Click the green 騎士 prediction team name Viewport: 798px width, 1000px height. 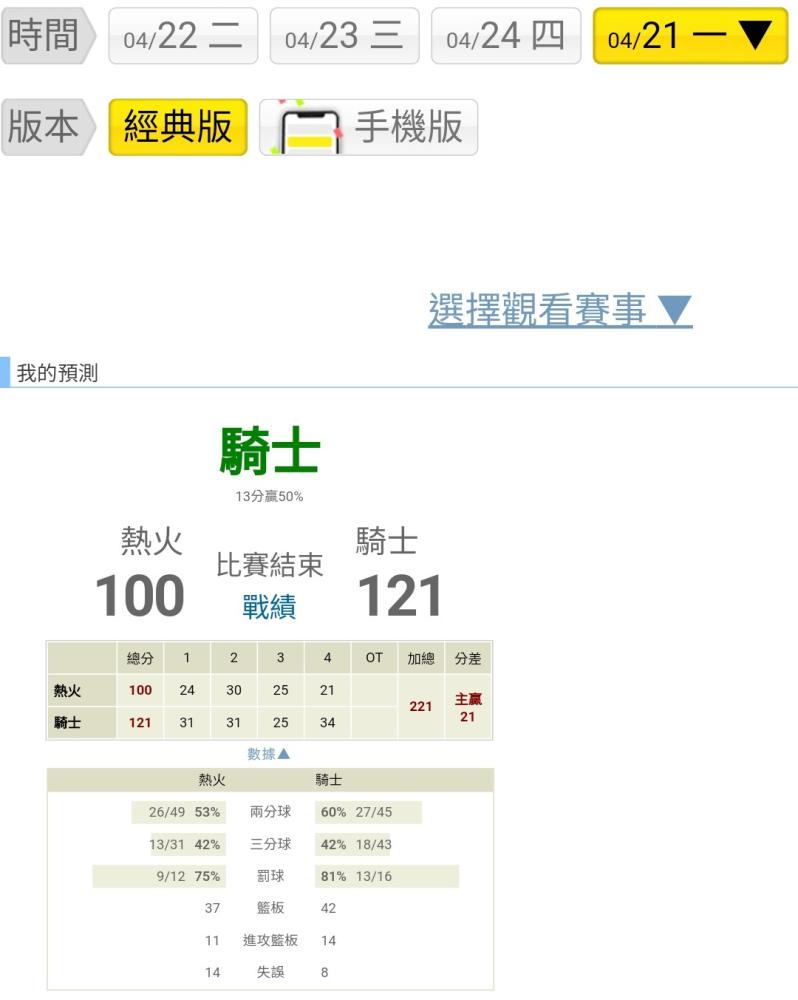point(270,451)
